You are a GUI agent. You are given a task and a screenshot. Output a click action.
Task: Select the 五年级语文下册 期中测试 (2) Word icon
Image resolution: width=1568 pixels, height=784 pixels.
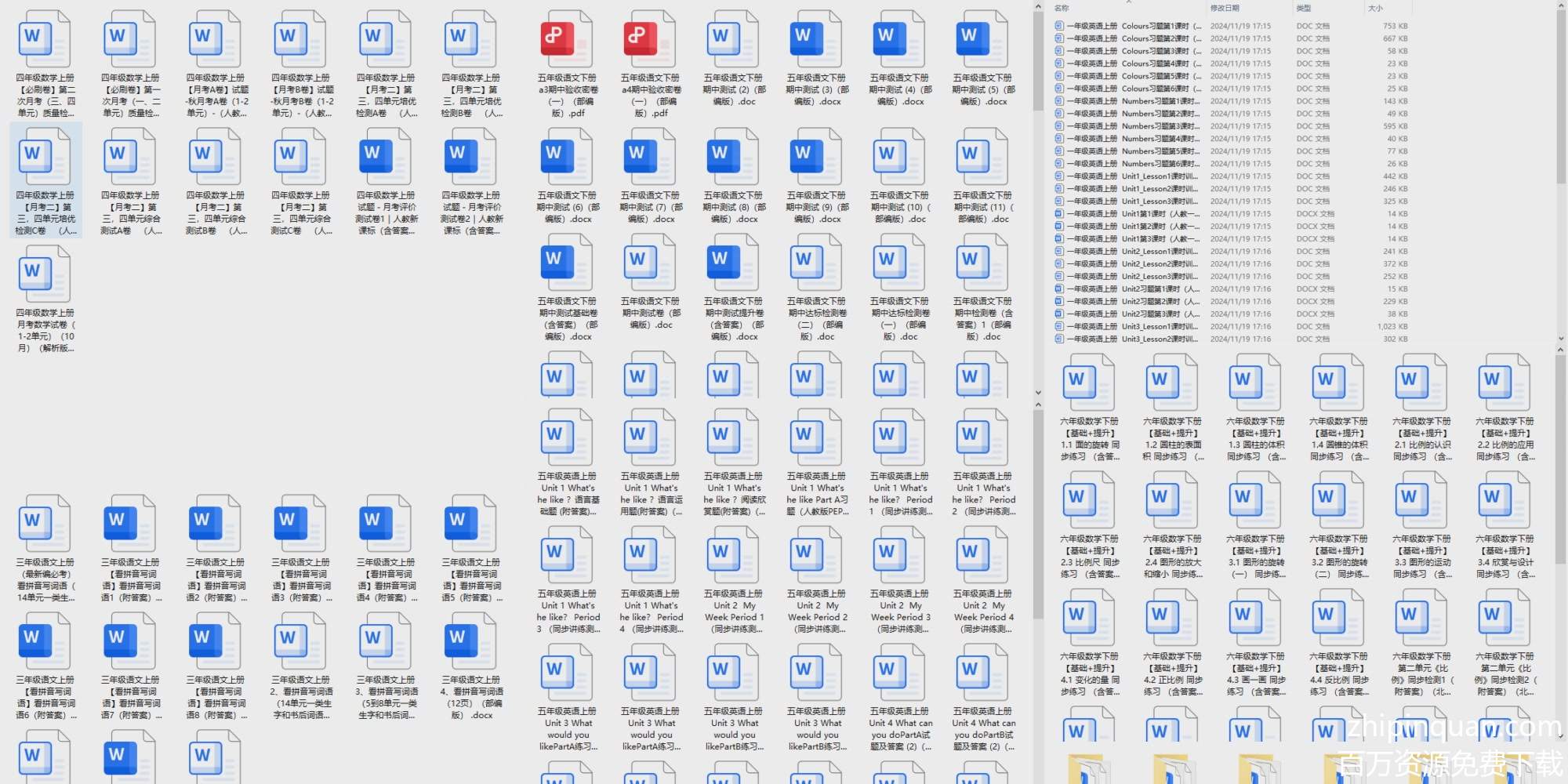(733, 38)
